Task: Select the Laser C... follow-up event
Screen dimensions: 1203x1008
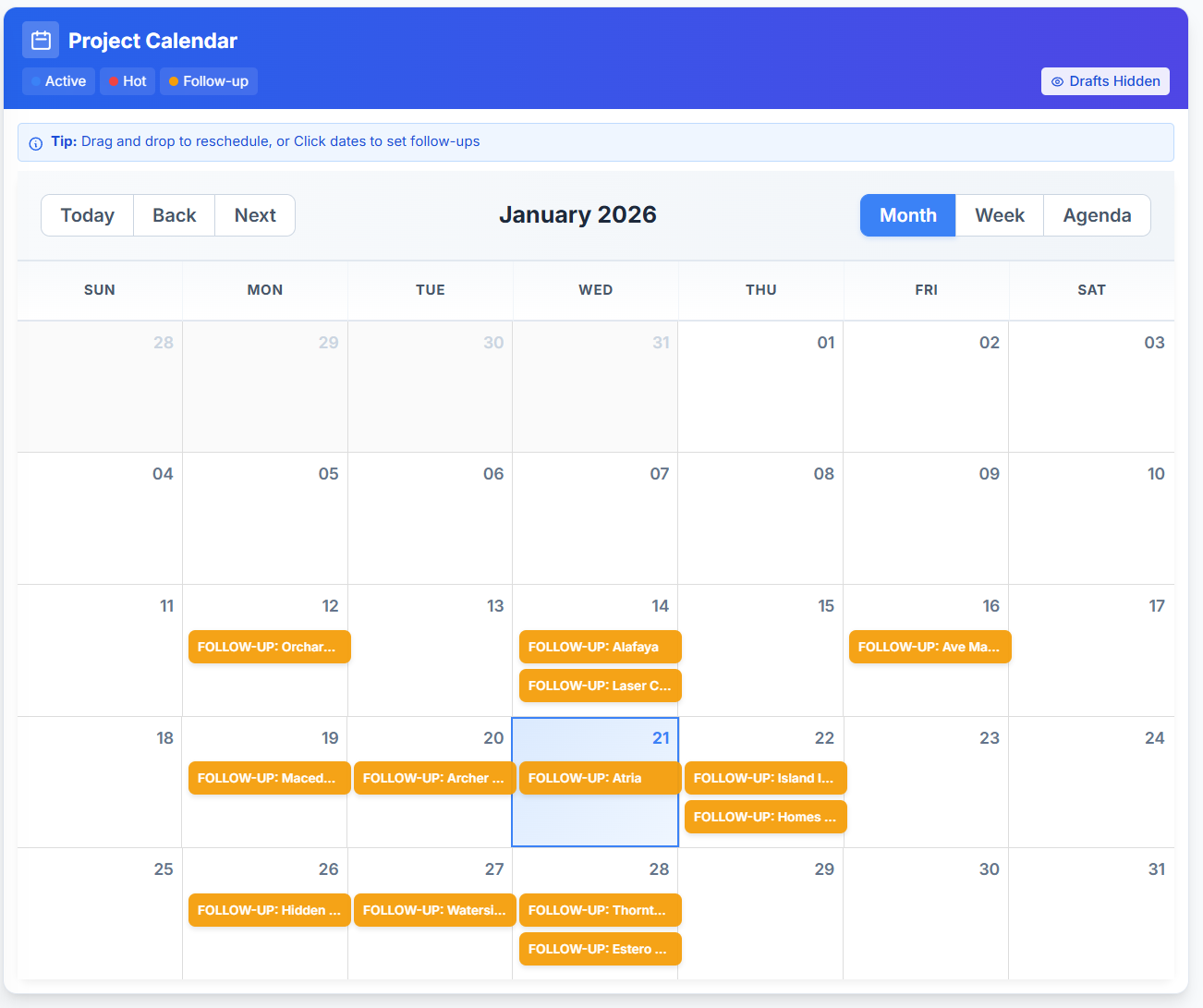Action: 600,686
